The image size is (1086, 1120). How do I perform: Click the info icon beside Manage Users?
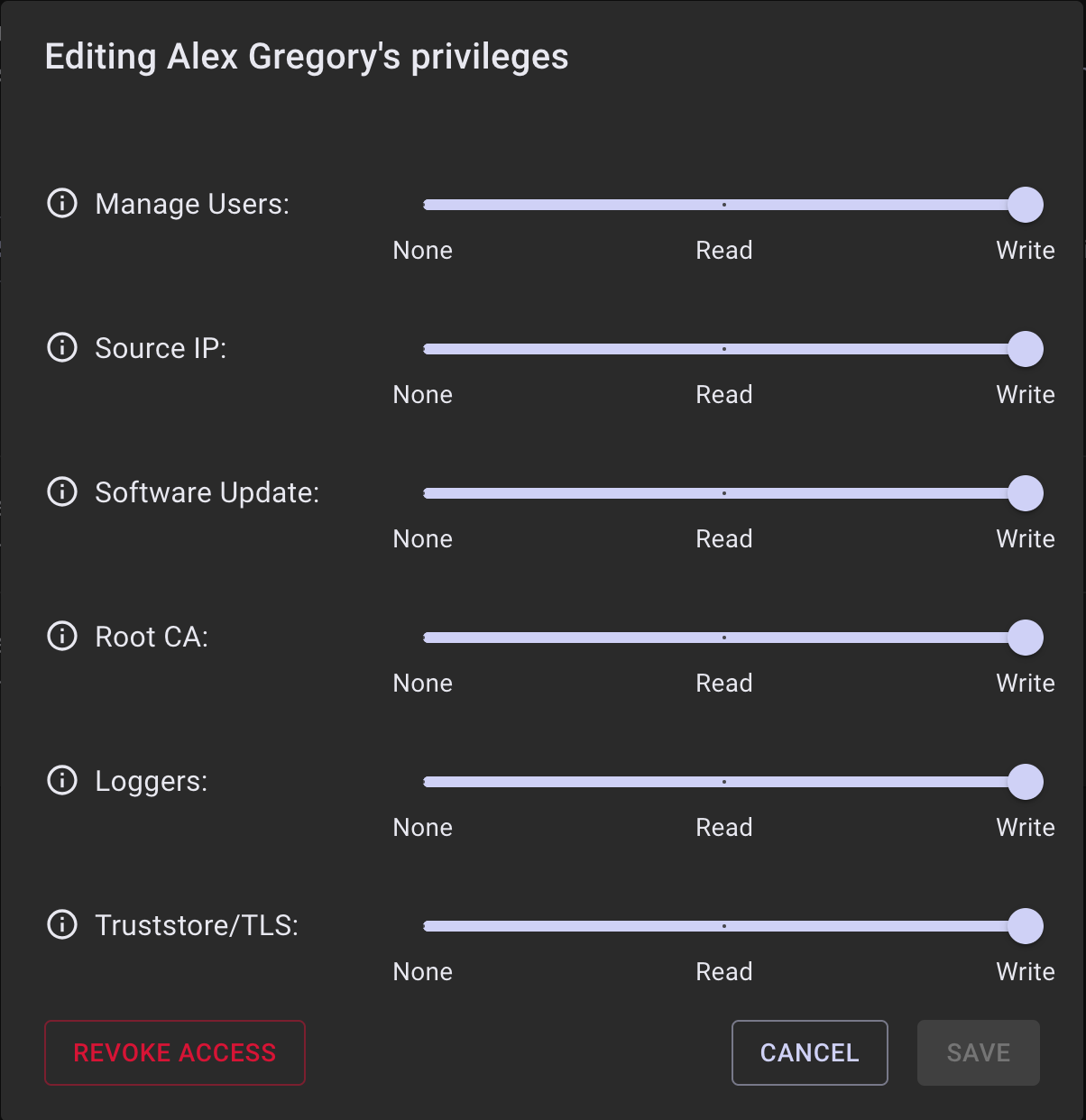click(62, 203)
